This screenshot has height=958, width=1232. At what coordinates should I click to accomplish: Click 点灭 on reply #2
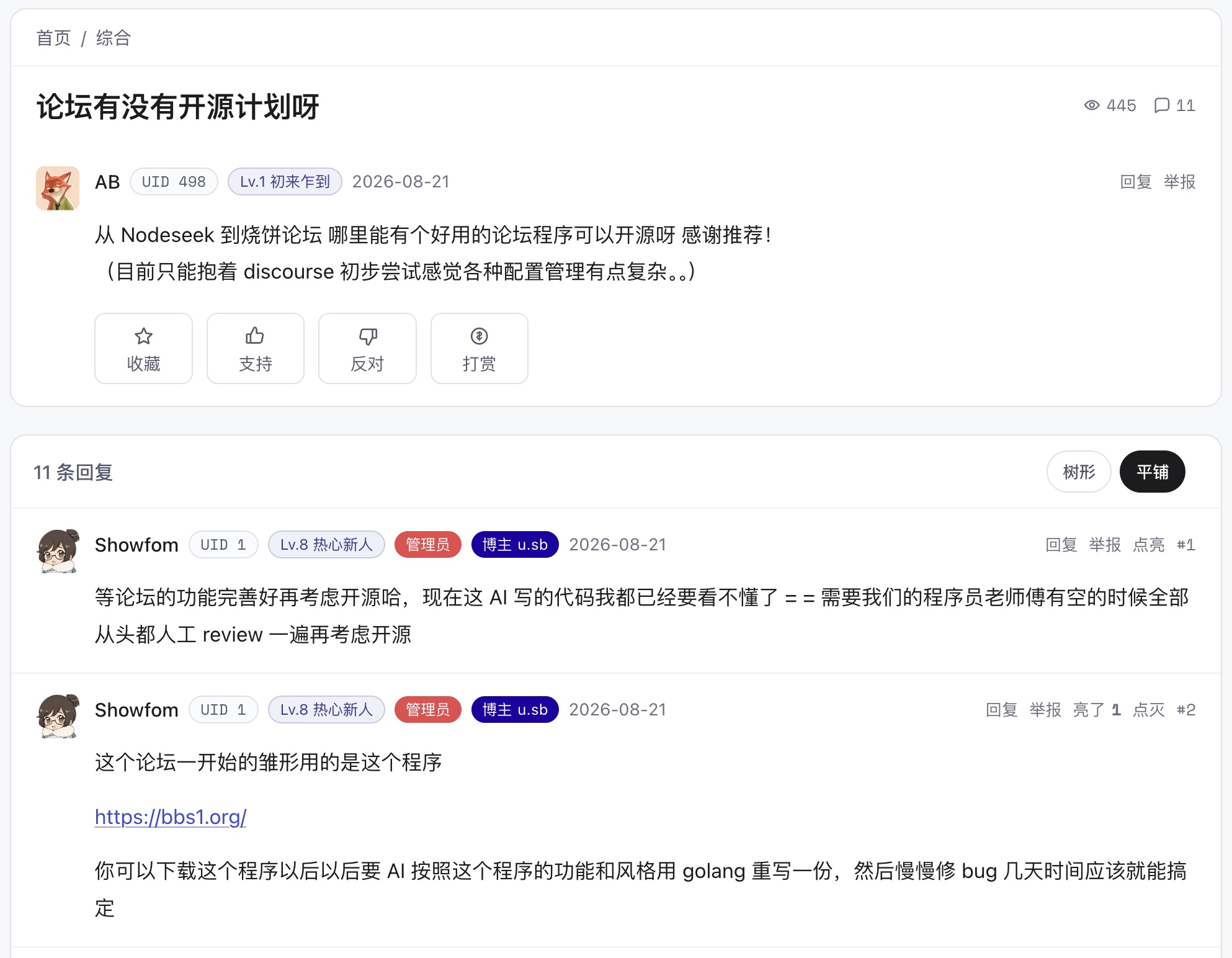click(1149, 710)
